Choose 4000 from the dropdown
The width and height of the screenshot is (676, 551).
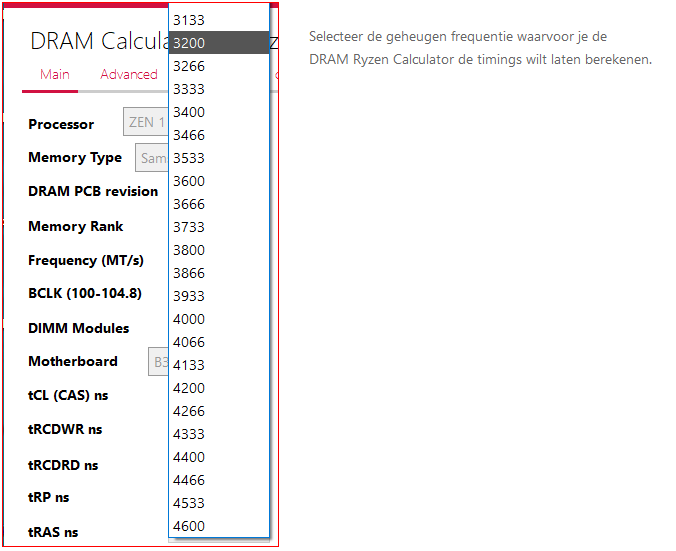(x=219, y=319)
